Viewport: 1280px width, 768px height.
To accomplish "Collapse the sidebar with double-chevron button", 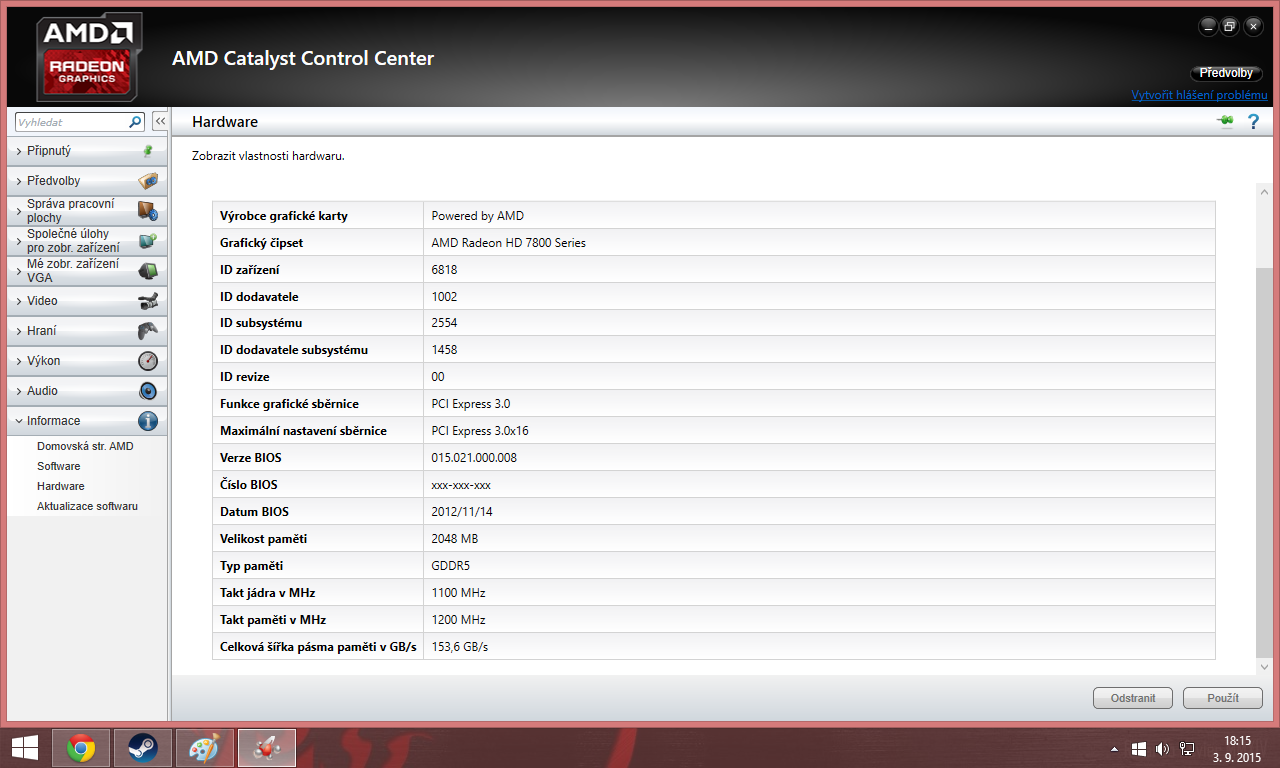I will pos(160,121).
